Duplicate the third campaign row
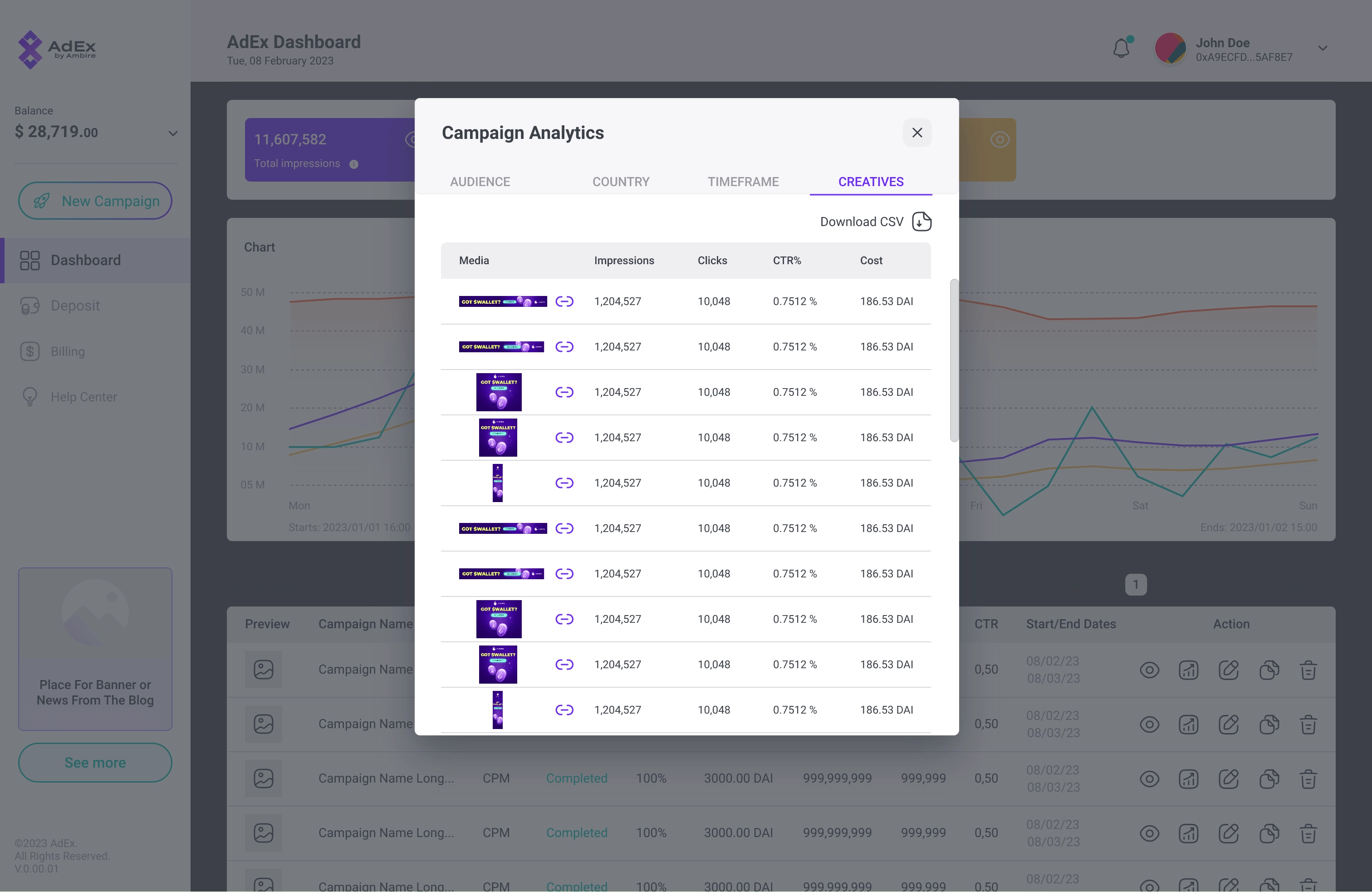The height and width of the screenshot is (892, 1372). (x=1269, y=779)
